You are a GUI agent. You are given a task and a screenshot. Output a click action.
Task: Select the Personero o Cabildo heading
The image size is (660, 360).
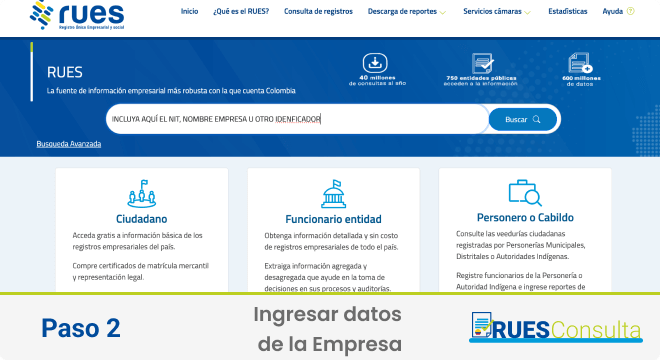[x=525, y=217]
